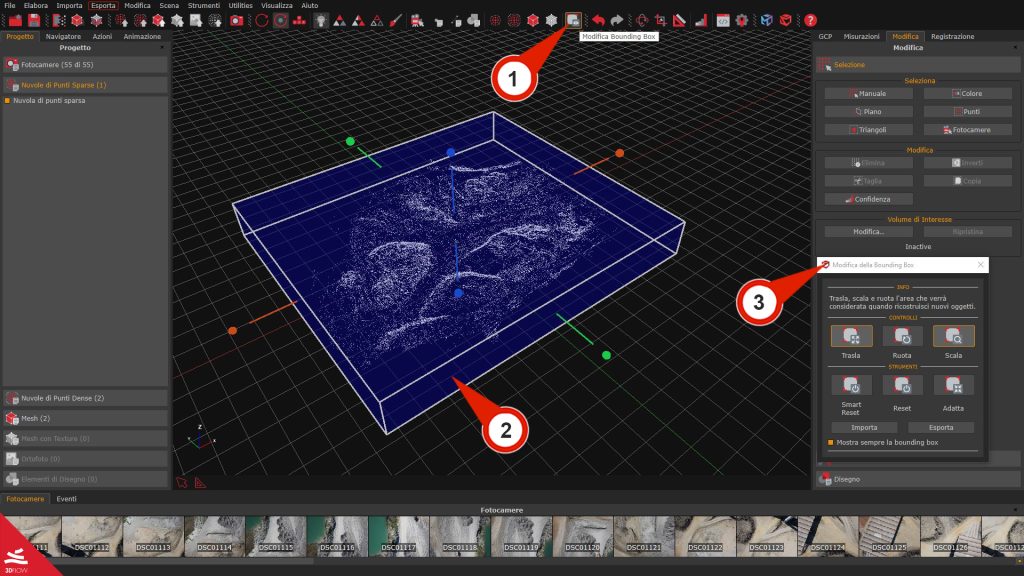Click the Colore selection button

pyautogui.click(x=968, y=93)
